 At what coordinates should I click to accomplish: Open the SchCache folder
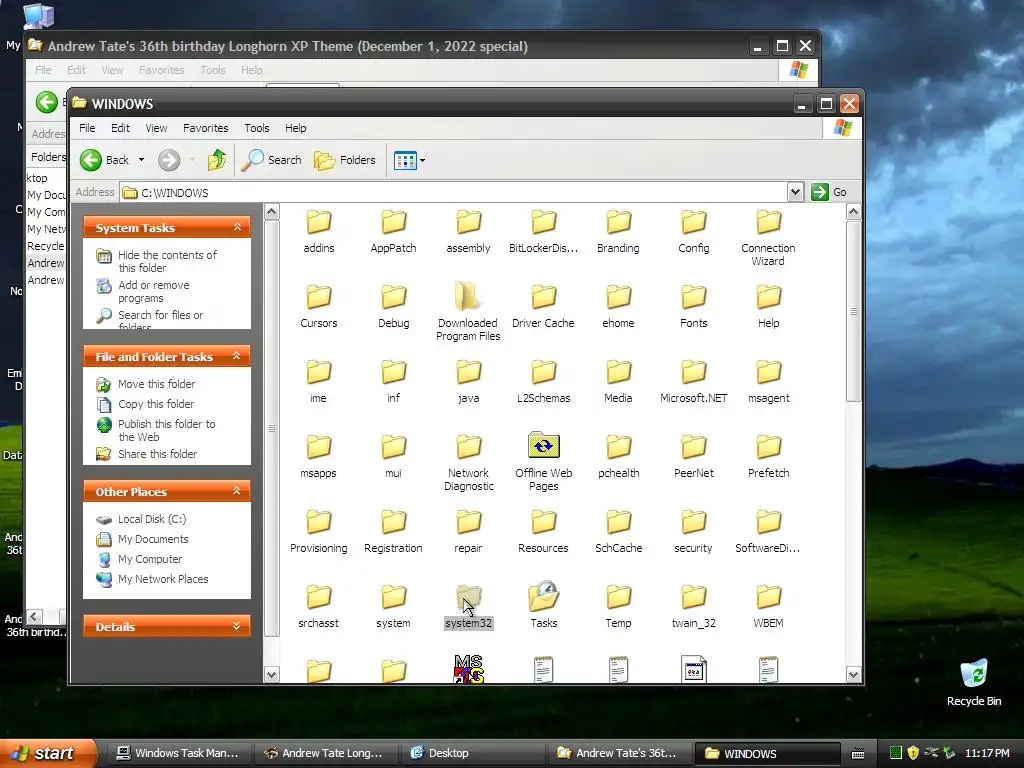pos(618,532)
